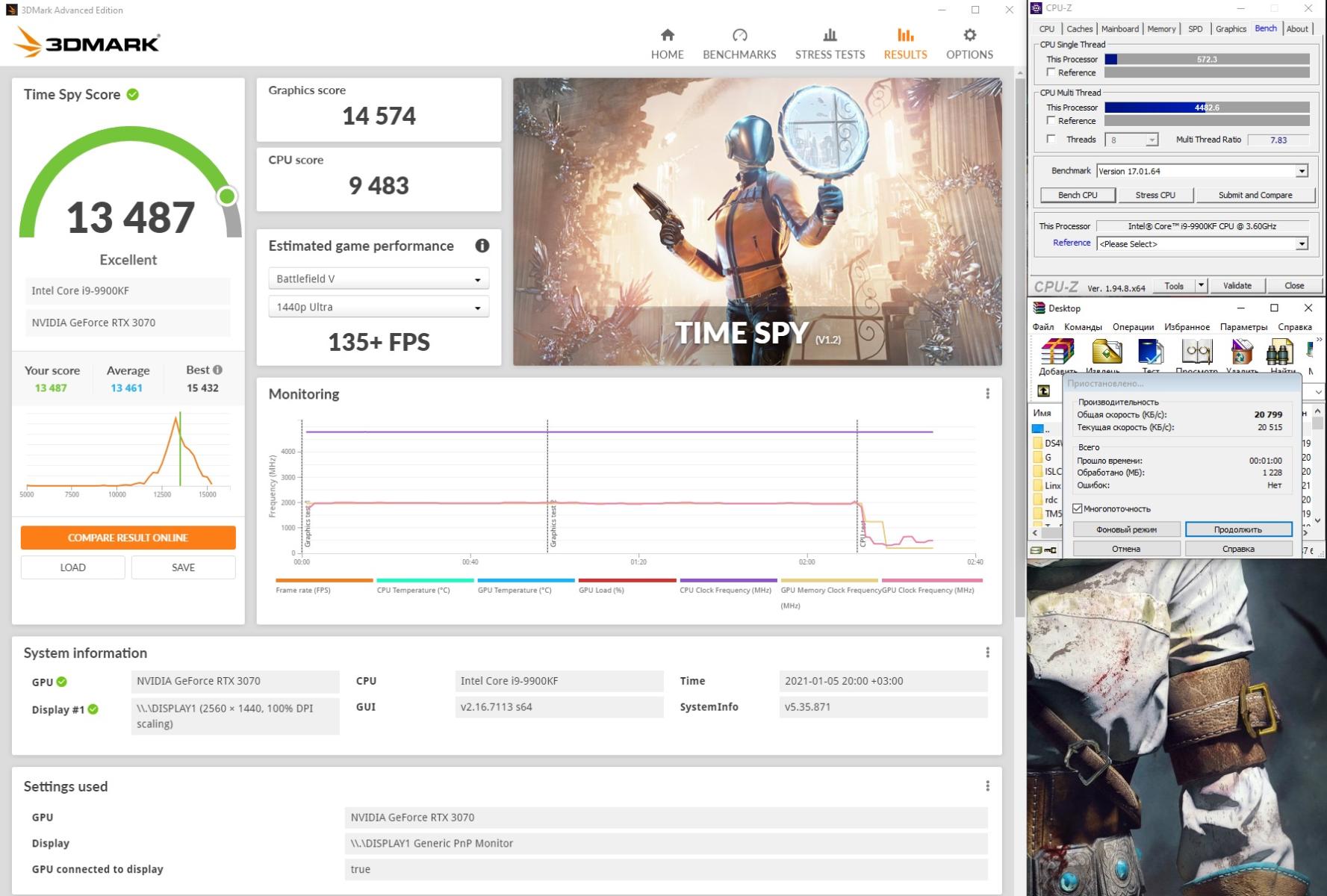This screenshot has width=1327, height=896.
Task: Click the green check beside Display #1
Action: (x=93, y=709)
